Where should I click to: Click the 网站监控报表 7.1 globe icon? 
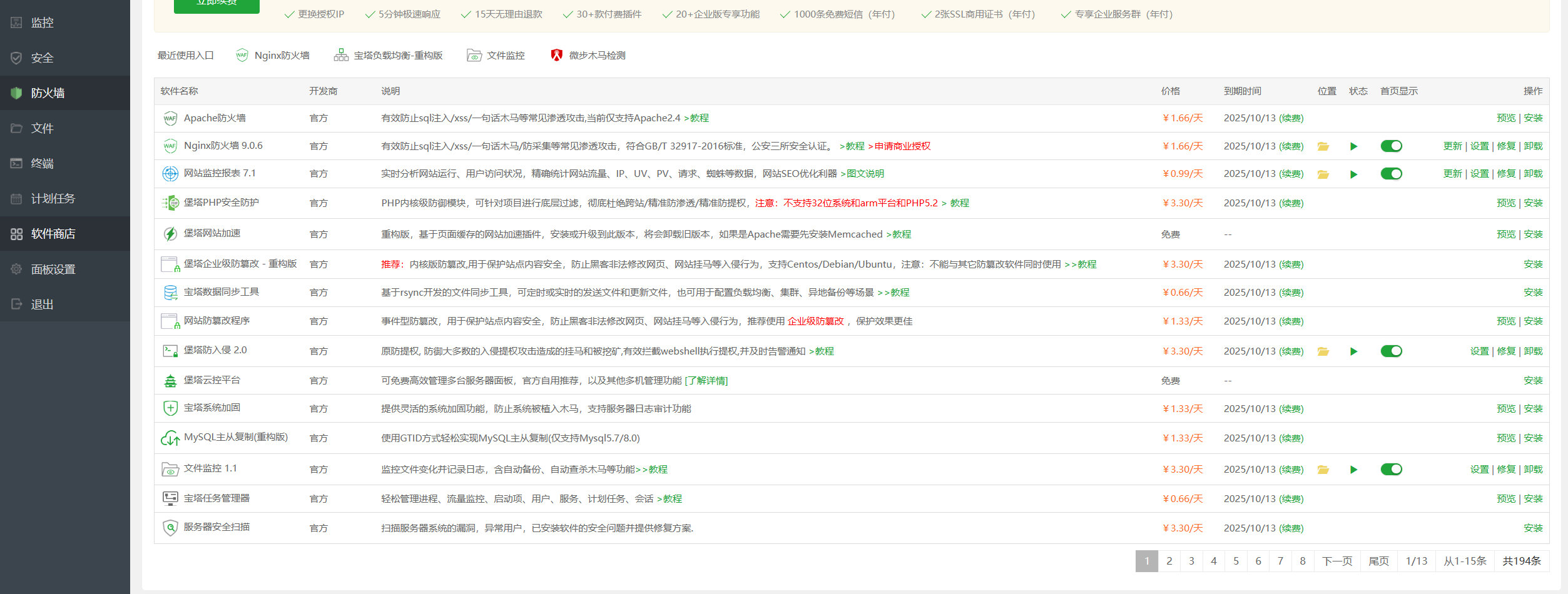170,174
